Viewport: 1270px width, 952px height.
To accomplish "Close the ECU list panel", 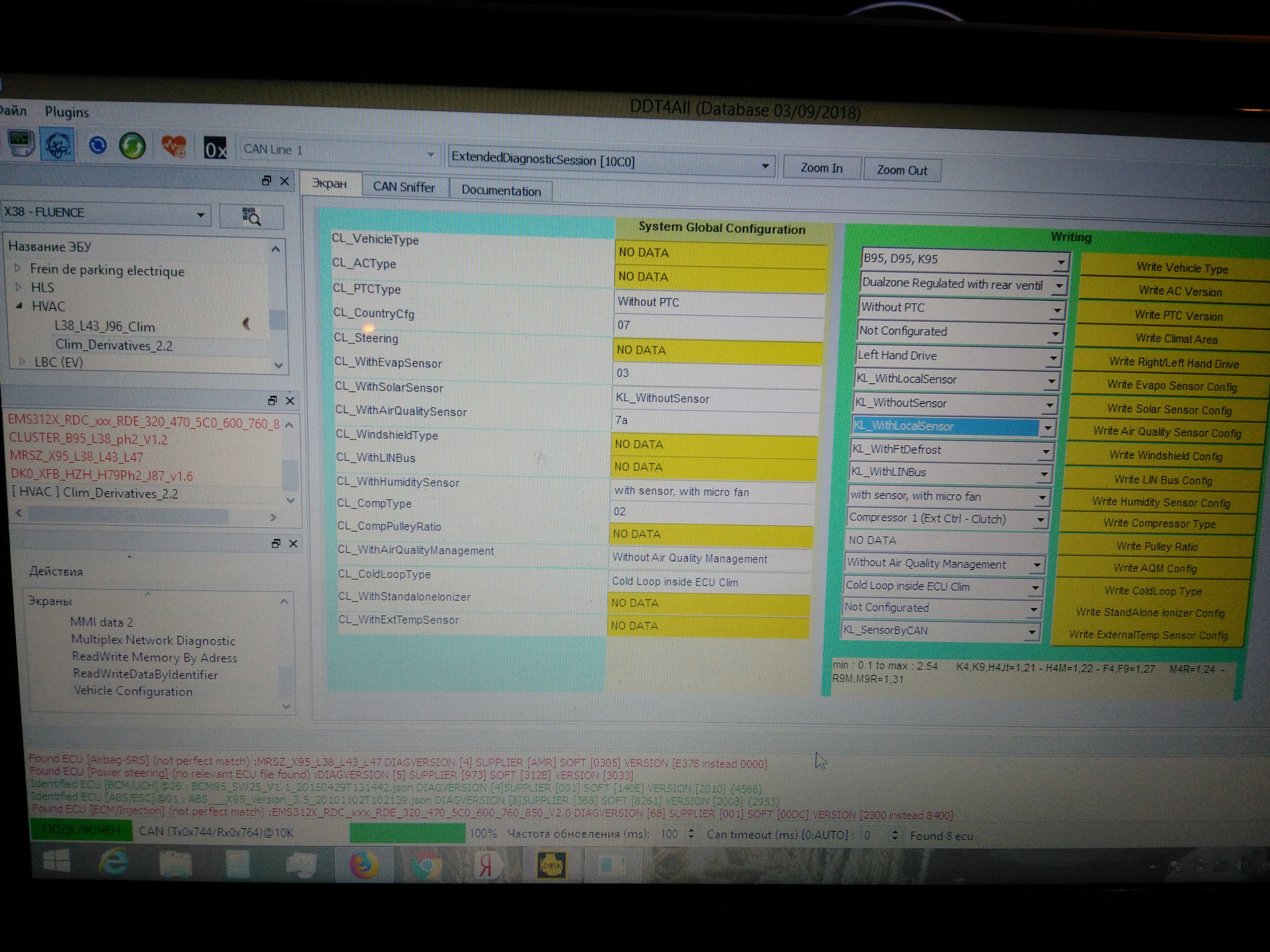I will 290,401.
